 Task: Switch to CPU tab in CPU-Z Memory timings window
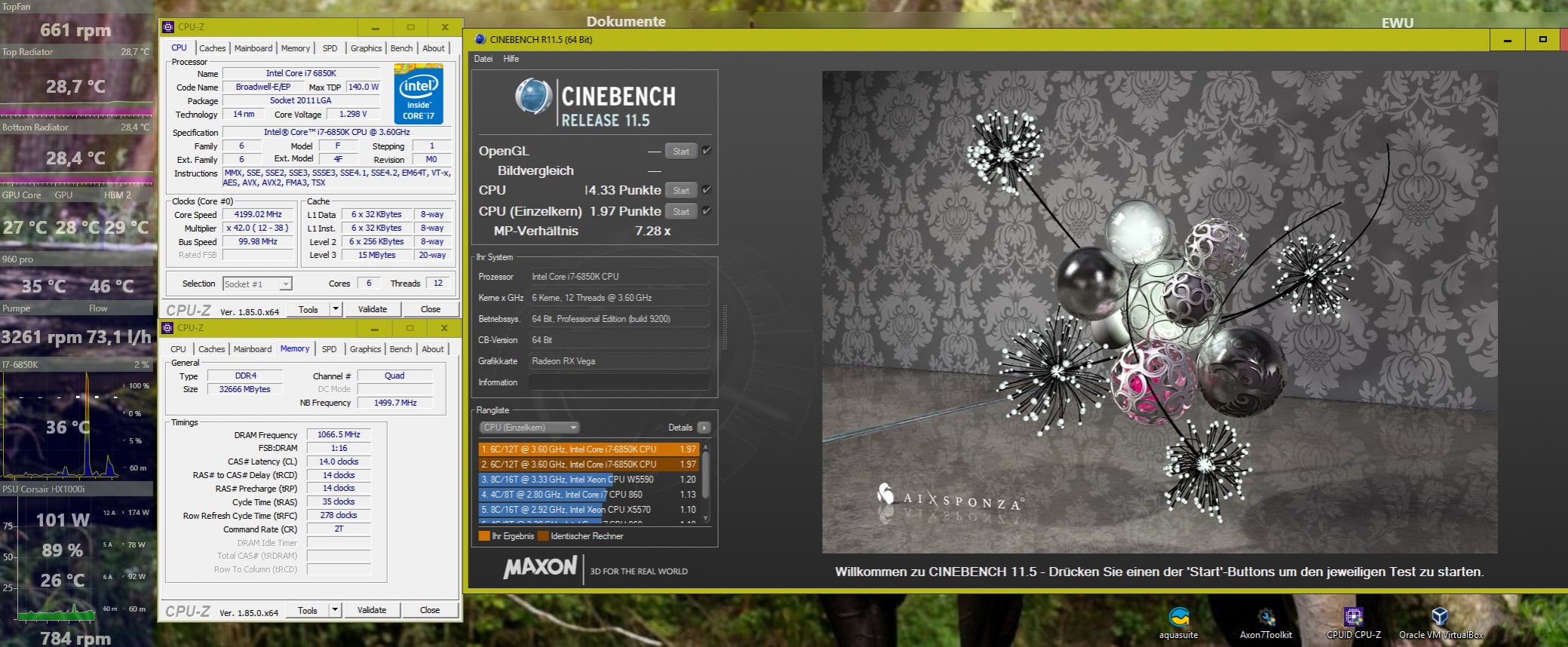178,349
